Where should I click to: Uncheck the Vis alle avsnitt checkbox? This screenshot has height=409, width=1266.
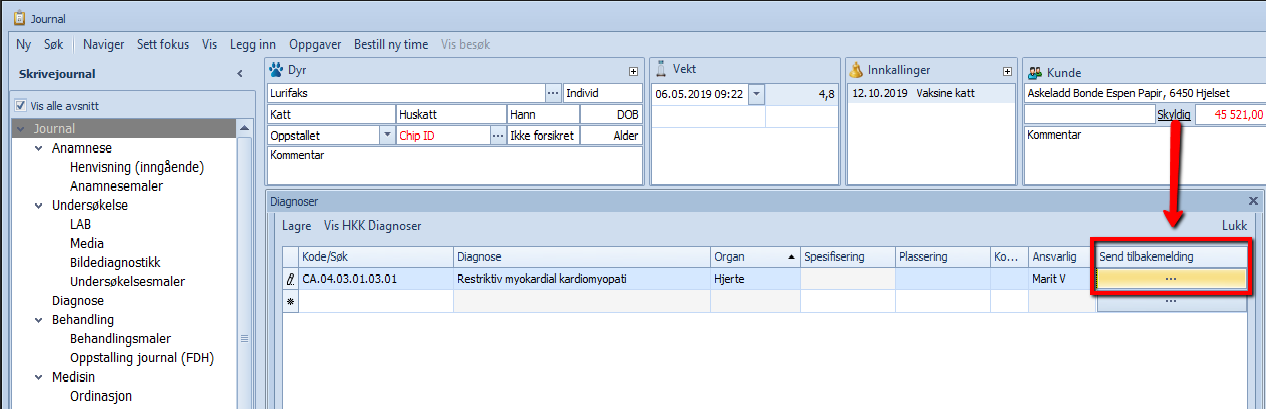tap(20, 106)
